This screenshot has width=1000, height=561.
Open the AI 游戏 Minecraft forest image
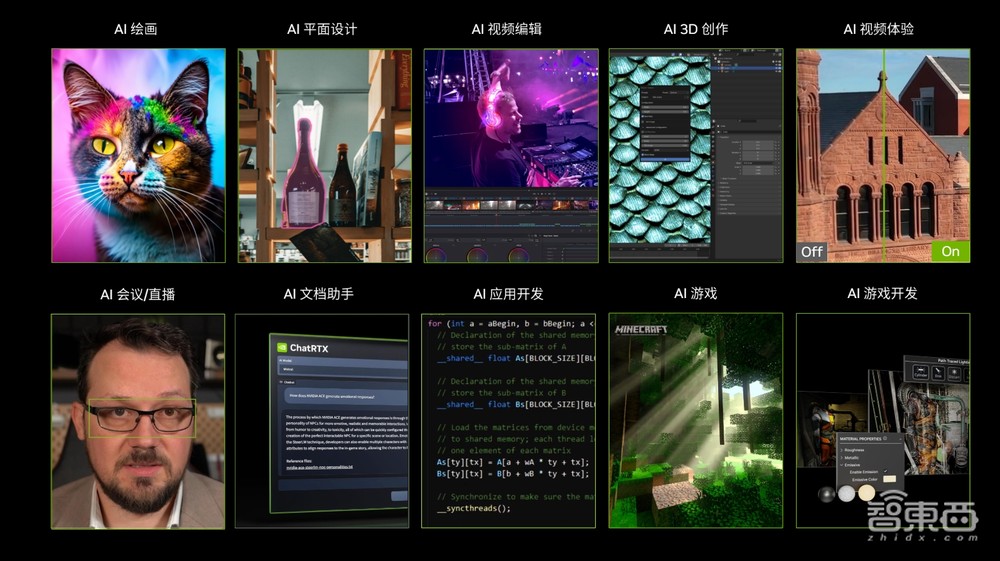[696, 420]
